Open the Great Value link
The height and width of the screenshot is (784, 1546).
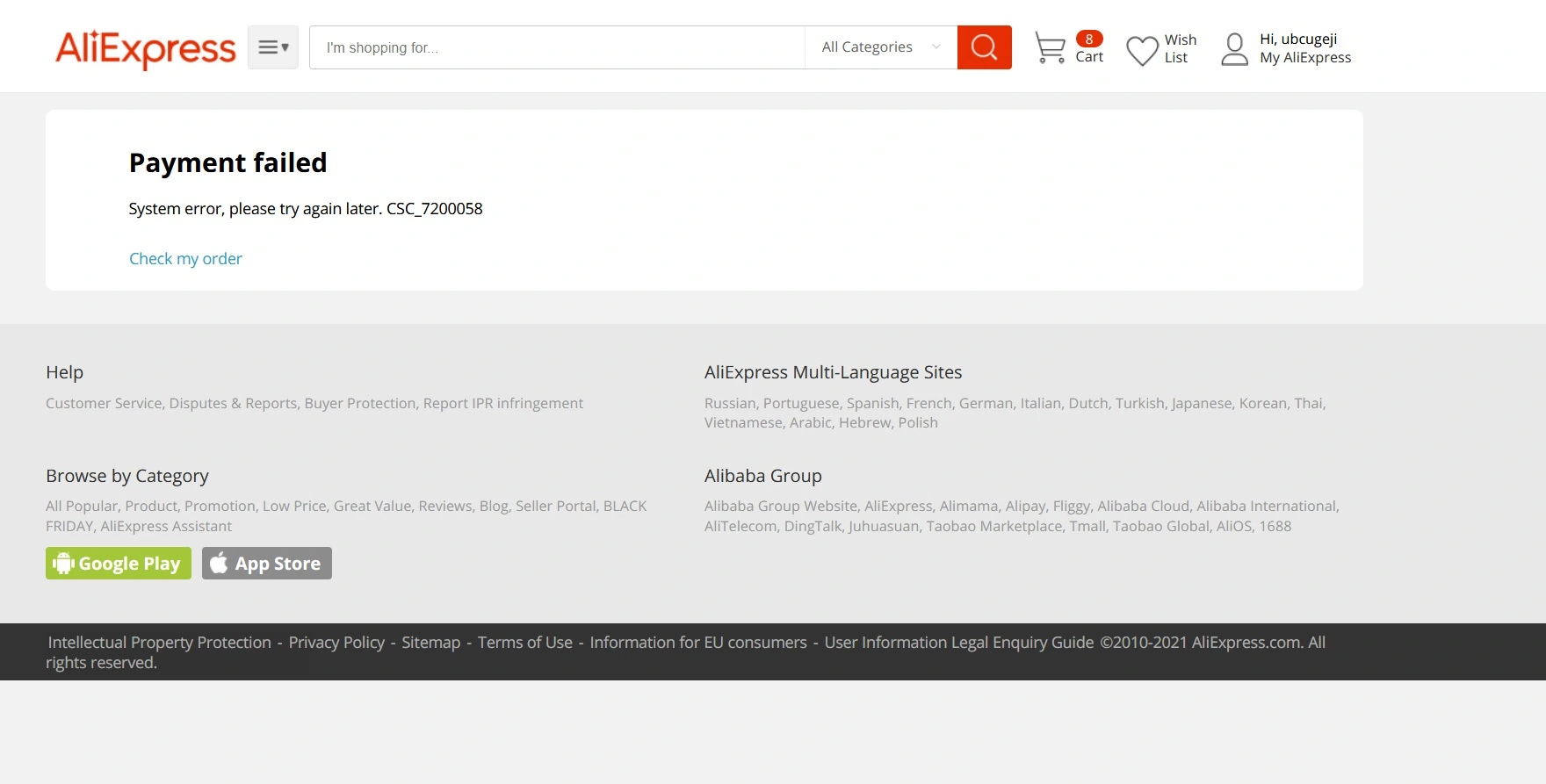click(x=372, y=506)
